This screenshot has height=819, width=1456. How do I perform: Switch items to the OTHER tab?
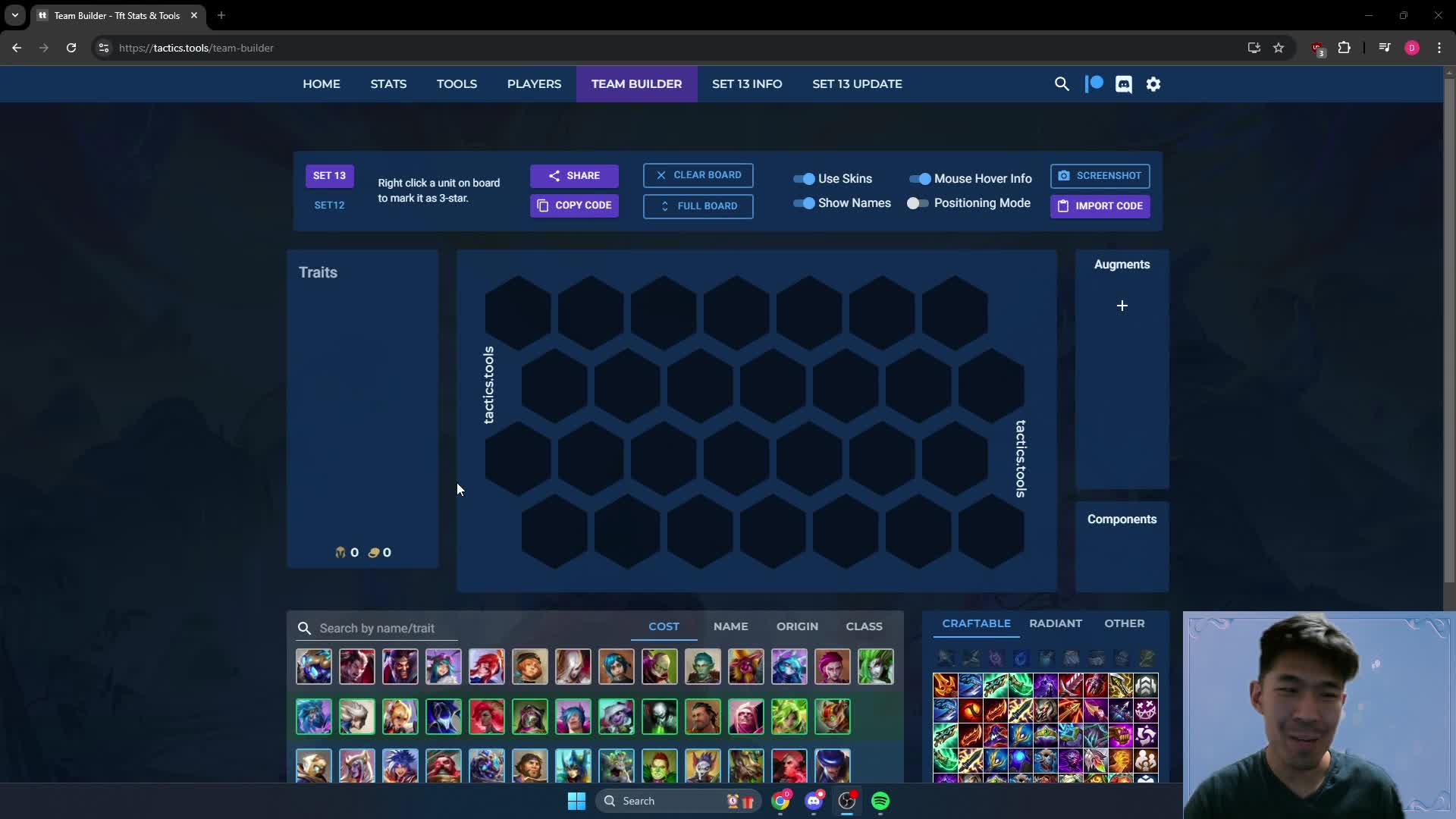click(1125, 623)
